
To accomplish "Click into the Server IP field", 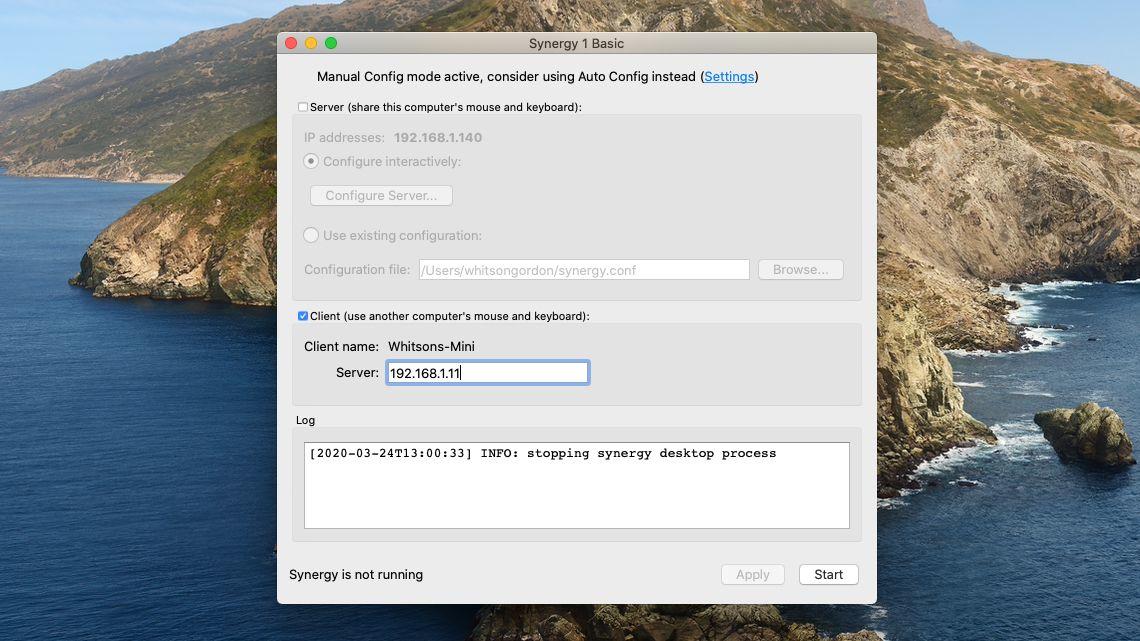I will click(x=487, y=373).
